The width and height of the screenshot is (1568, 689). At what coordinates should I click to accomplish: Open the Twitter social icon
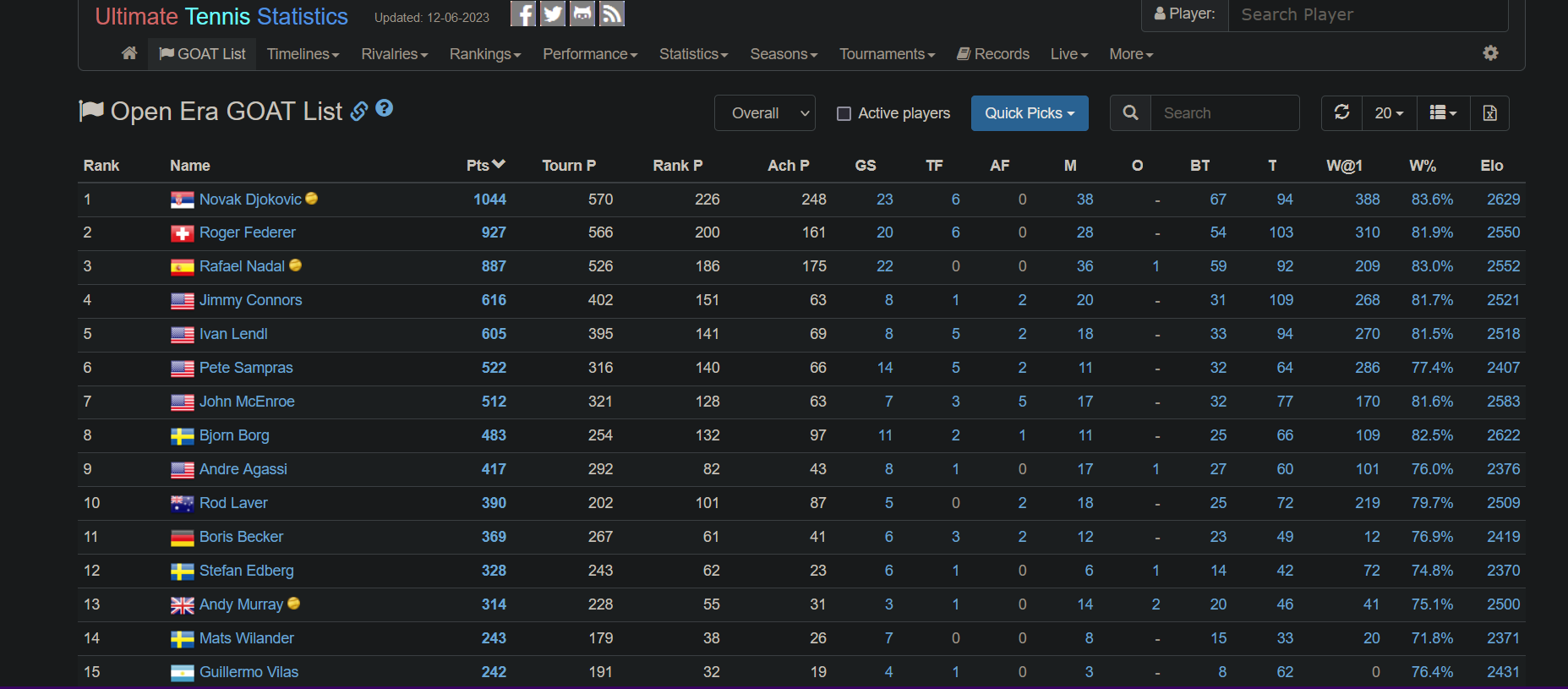coord(553,14)
